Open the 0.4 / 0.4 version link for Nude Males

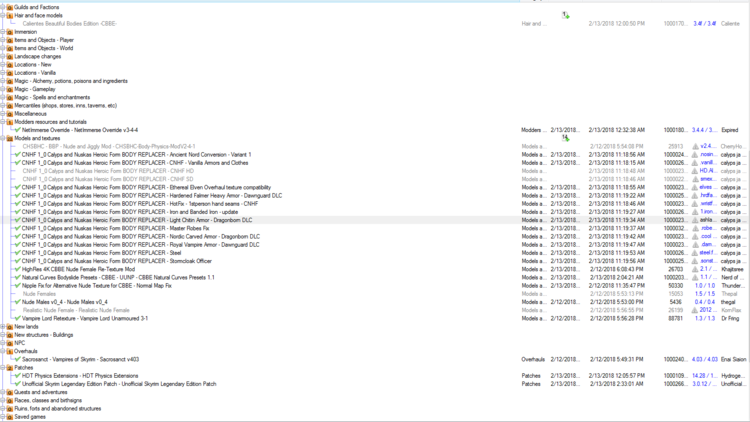[x=705, y=302]
